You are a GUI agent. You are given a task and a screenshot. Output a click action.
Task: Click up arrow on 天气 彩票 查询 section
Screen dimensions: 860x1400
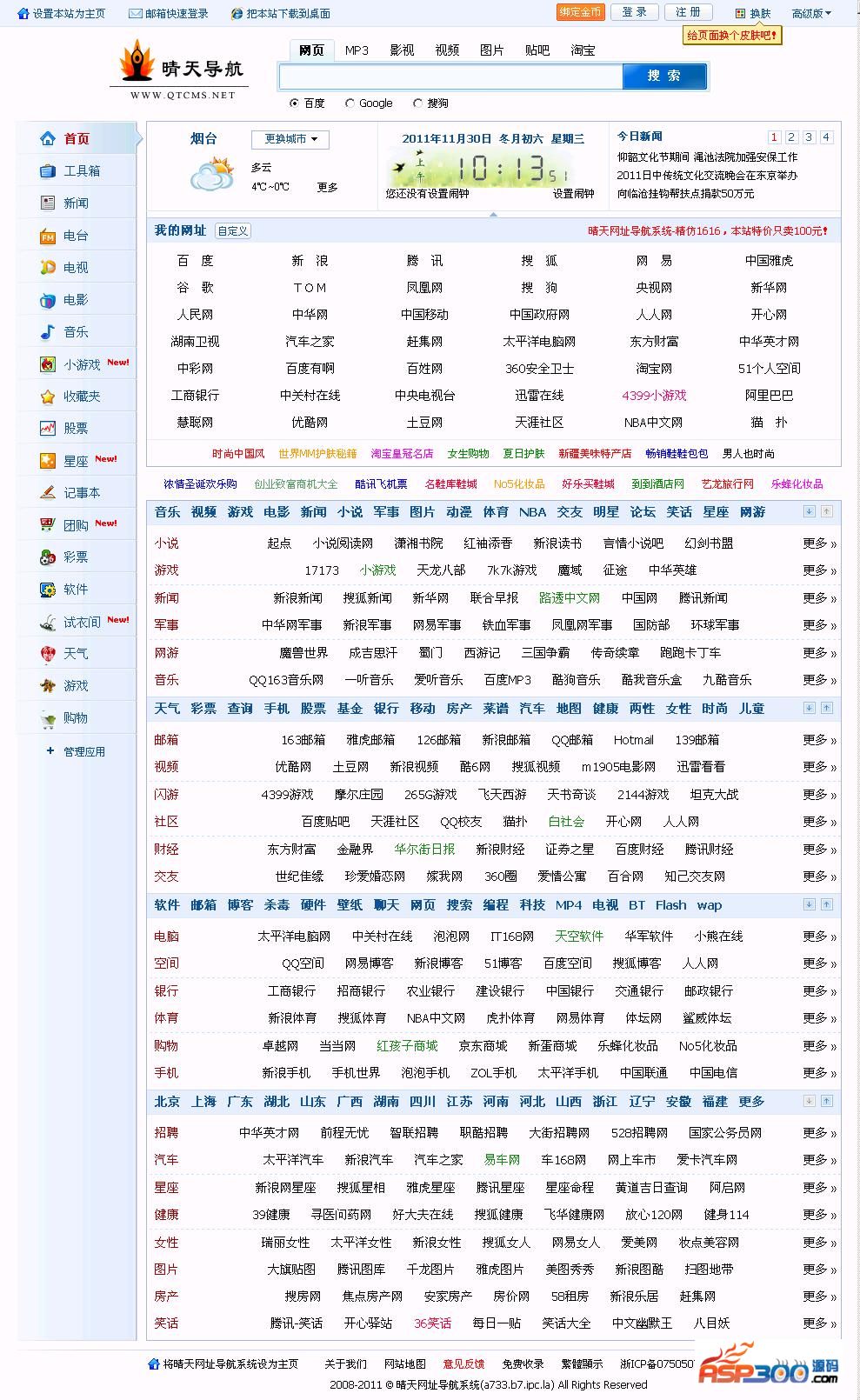(826, 708)
